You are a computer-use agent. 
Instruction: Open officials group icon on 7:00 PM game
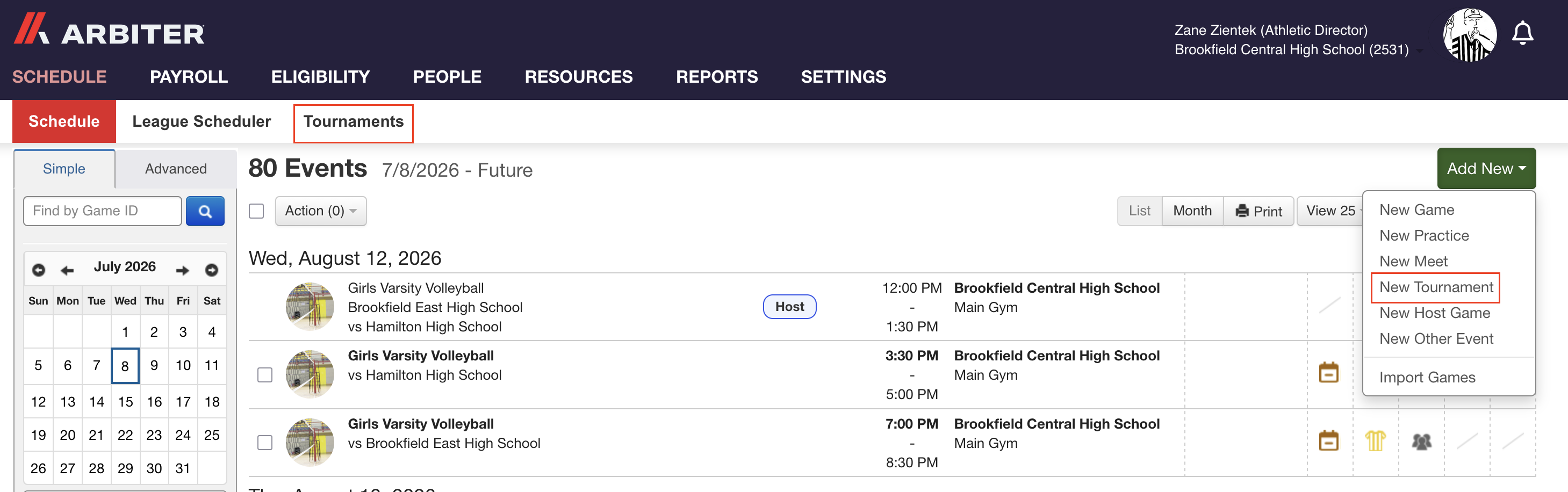(1421, 441)
